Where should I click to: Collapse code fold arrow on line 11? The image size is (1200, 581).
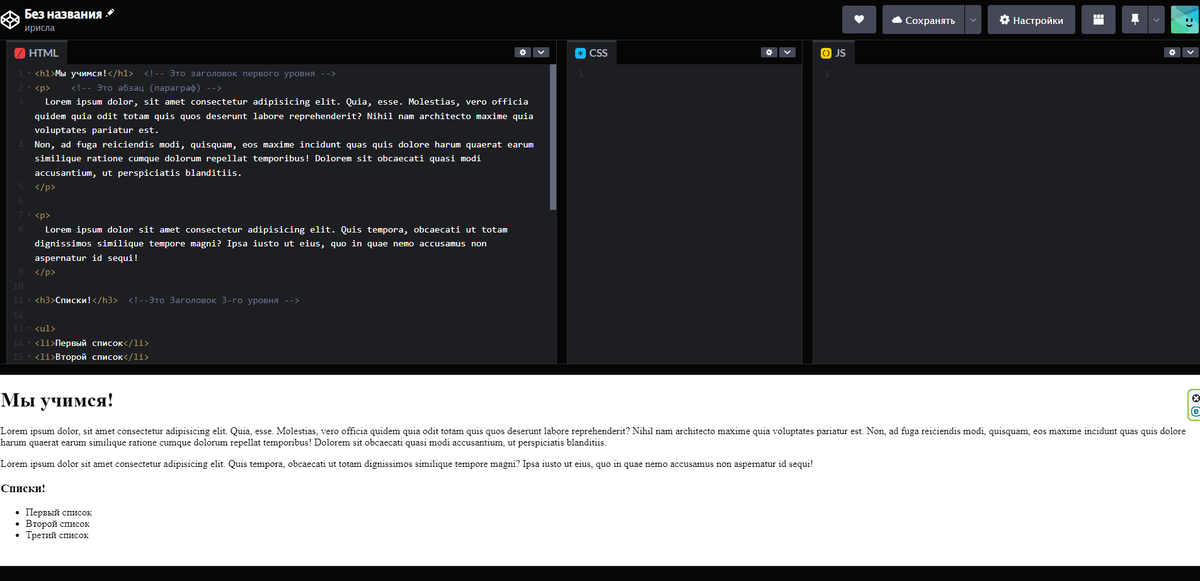[28, 300]
